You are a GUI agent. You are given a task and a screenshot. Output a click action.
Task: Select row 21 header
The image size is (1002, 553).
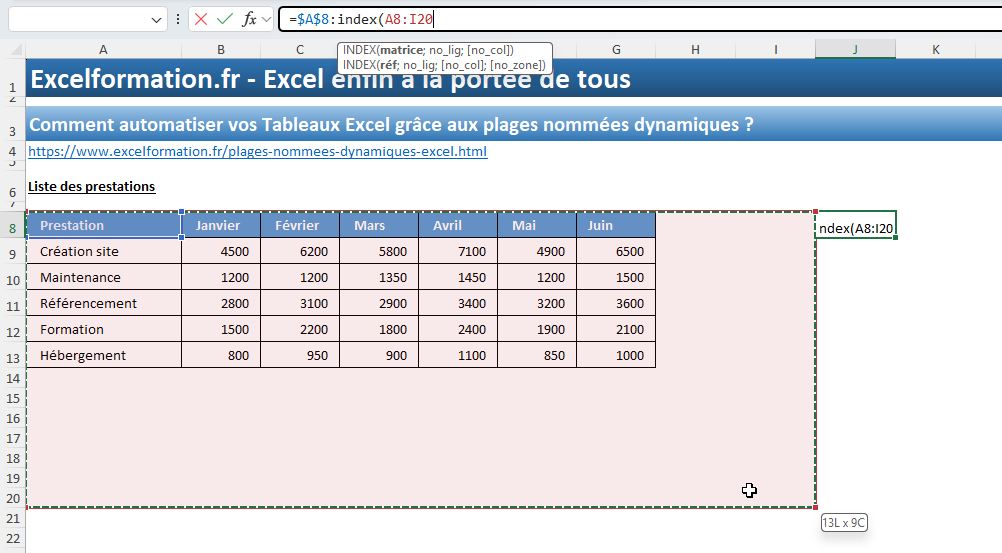tap(13, 518)
